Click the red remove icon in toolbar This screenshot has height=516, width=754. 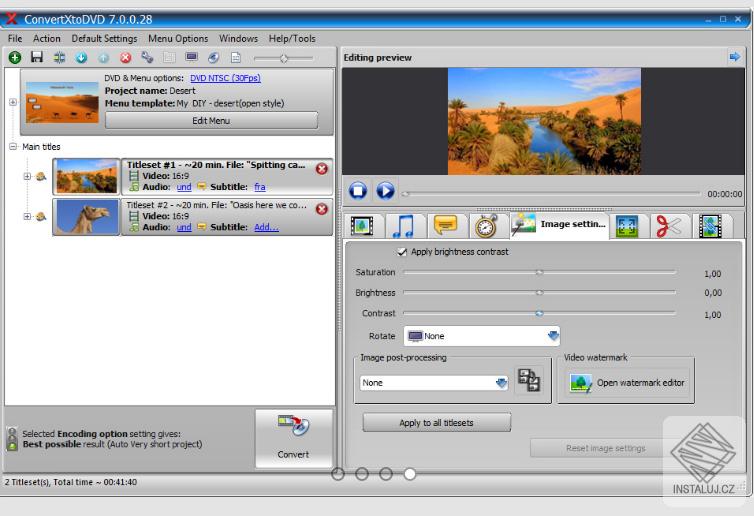[x=126, y=58]
